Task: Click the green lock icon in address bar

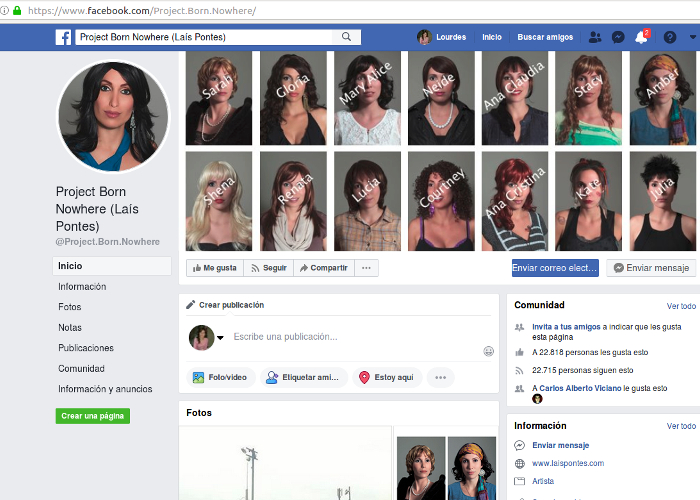Action: click(17, 10)
